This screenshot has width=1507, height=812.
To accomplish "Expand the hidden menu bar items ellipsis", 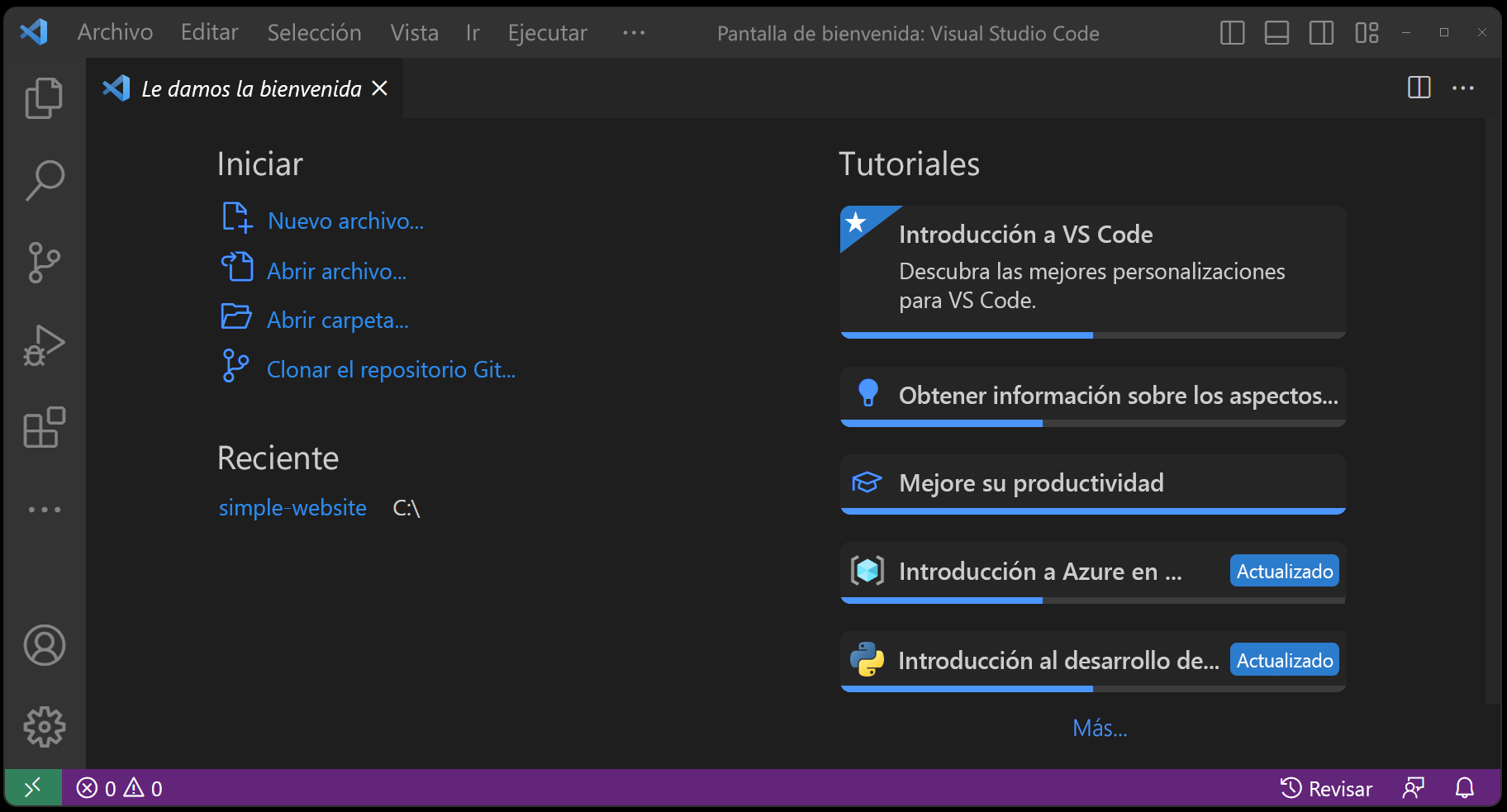I will pyautogui.click(x=634, y=33).
